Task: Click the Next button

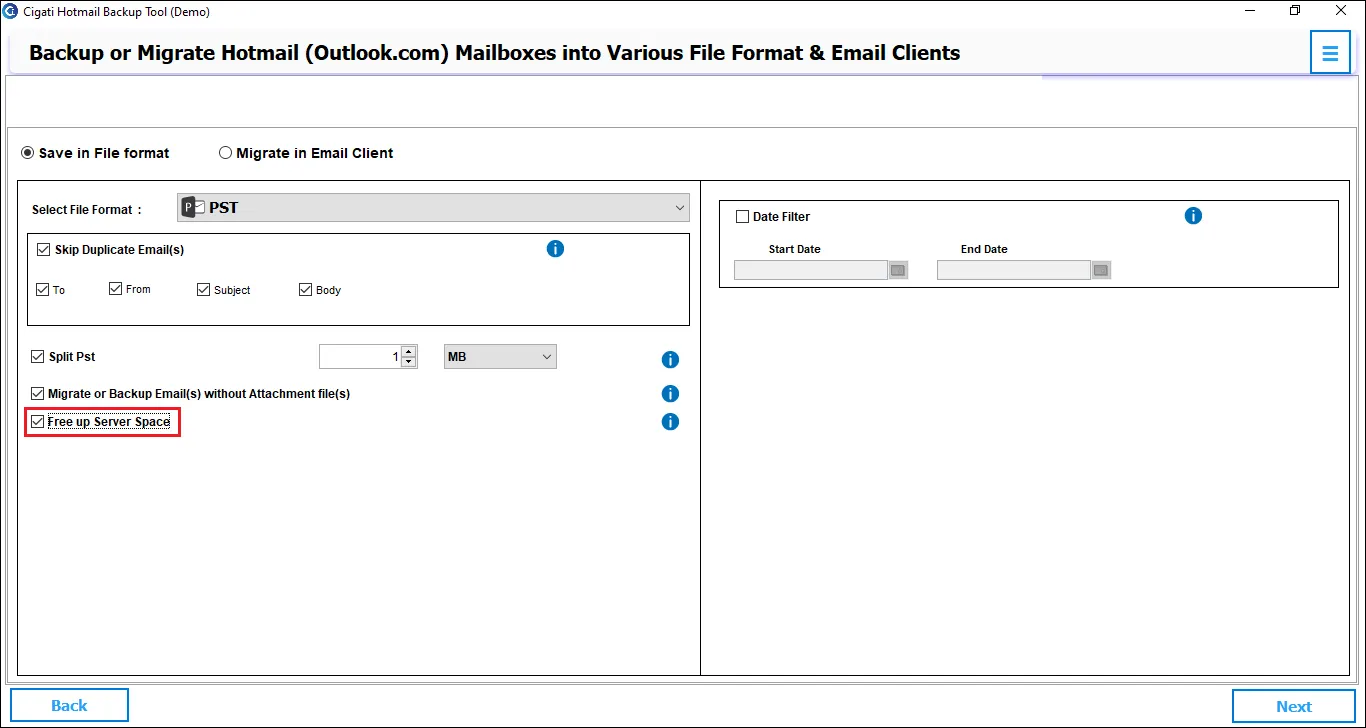Action: click(x=1294, y=706)
